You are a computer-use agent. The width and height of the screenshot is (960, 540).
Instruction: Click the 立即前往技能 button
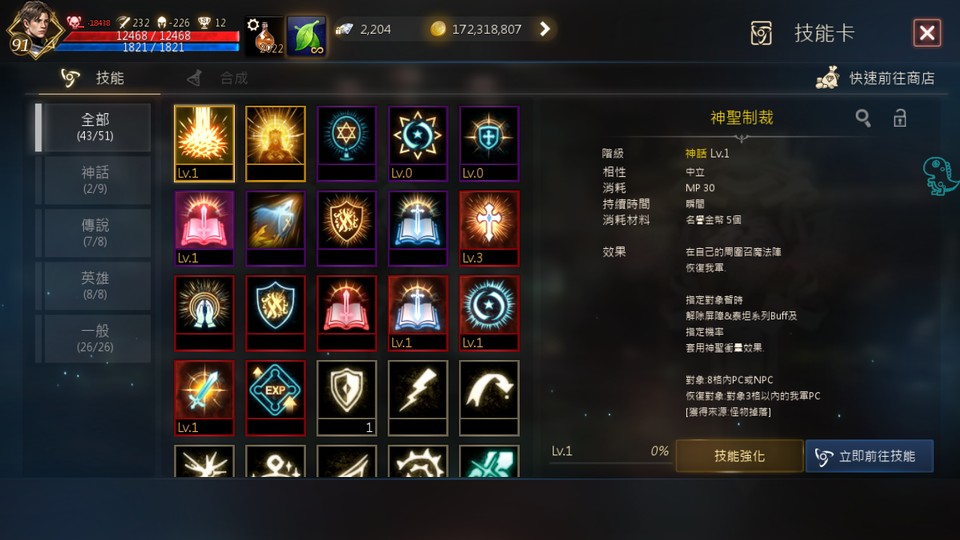click(869, 456)
